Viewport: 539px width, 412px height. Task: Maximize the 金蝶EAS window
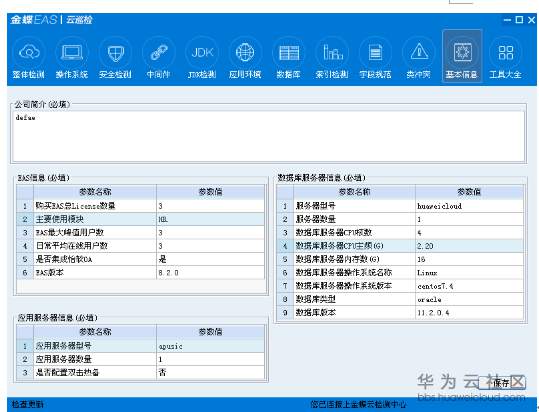[519, 20]
